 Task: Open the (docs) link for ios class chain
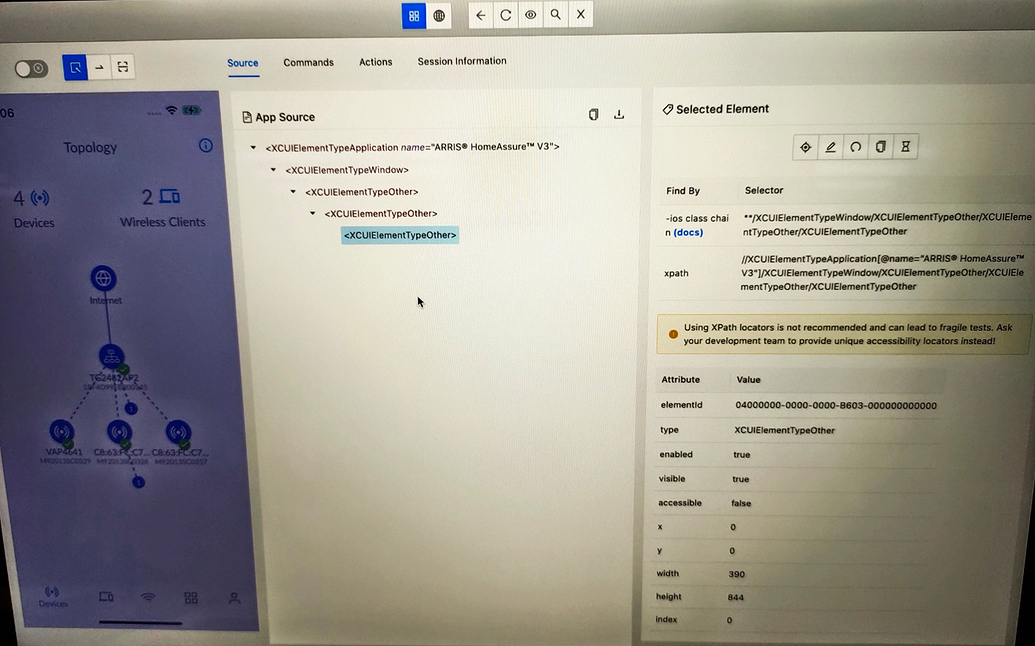click(688, 233)
